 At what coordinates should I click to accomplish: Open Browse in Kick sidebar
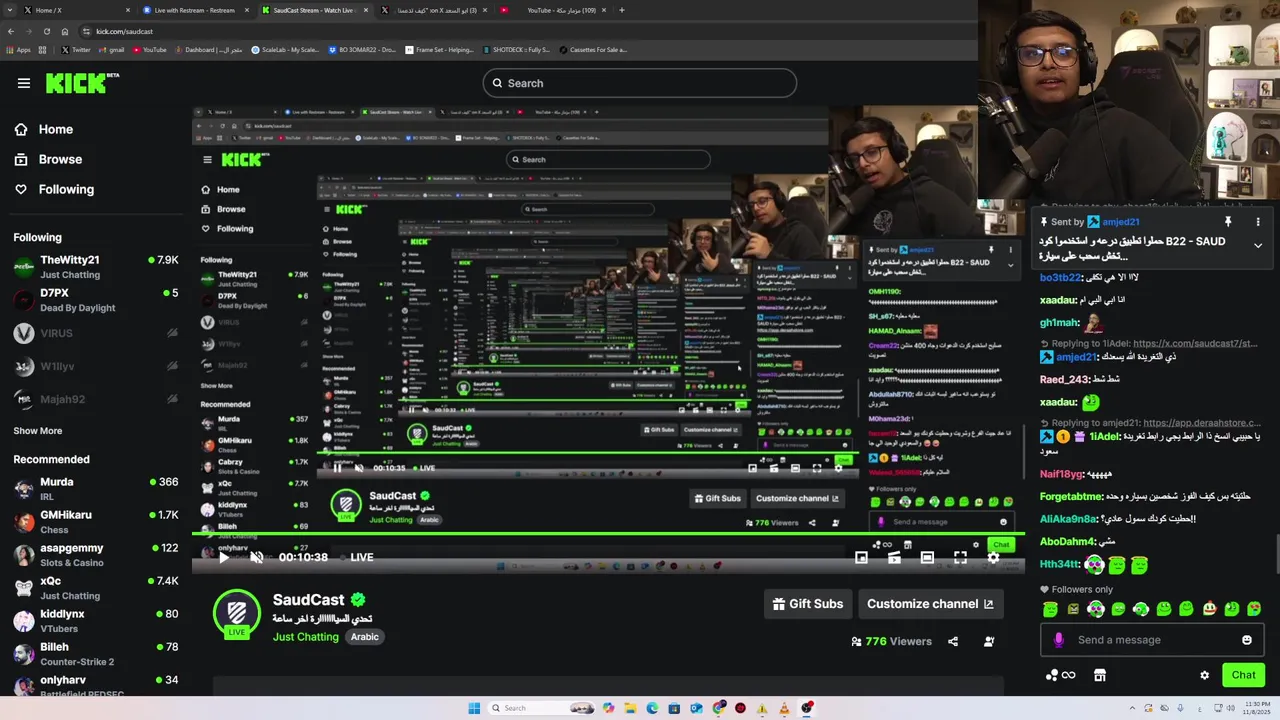click(48, 159)
